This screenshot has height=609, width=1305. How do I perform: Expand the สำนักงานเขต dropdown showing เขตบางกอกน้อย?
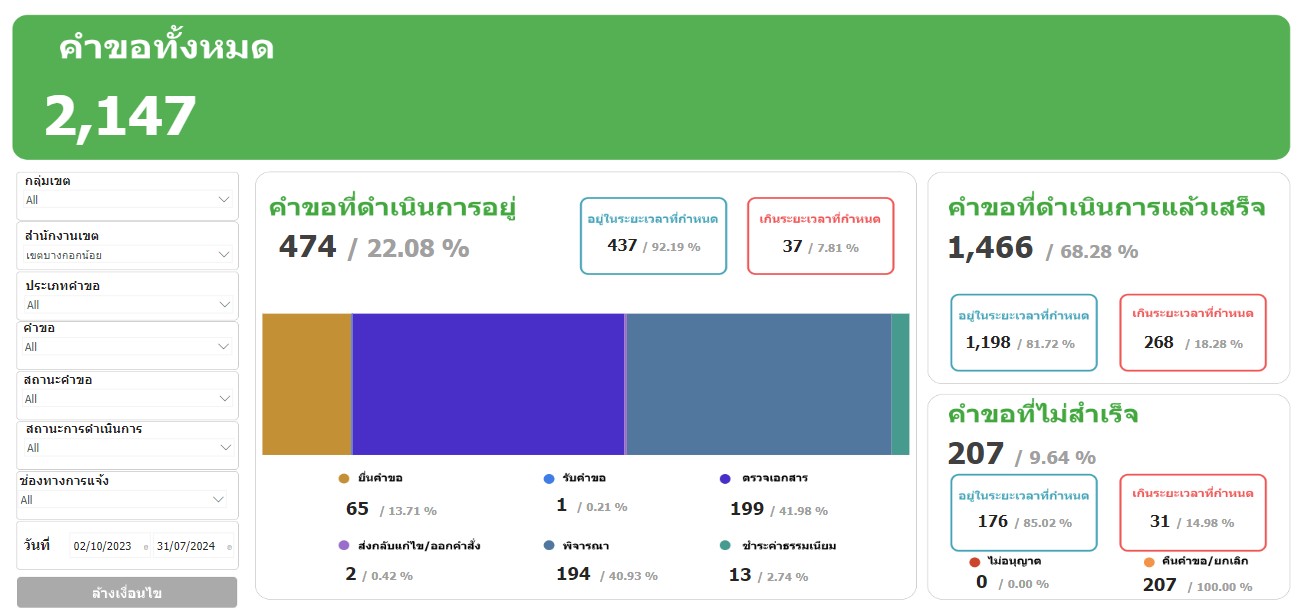127,255
